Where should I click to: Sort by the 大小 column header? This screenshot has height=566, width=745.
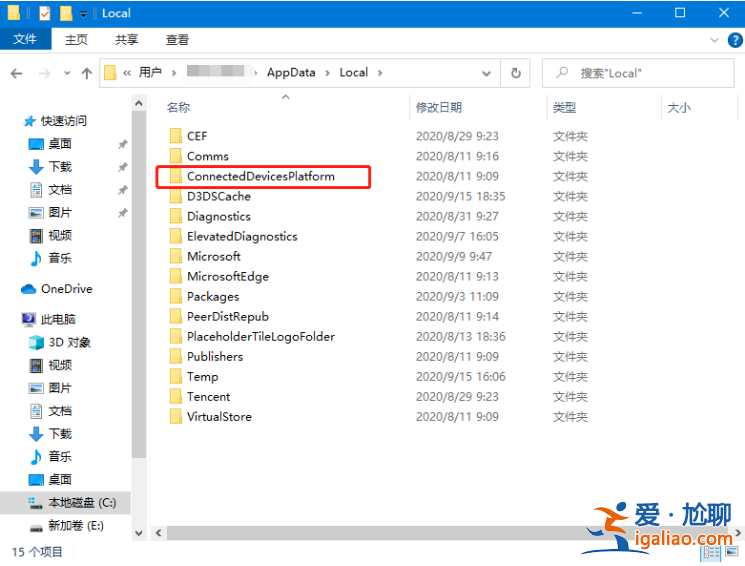[x=679, y=107]
